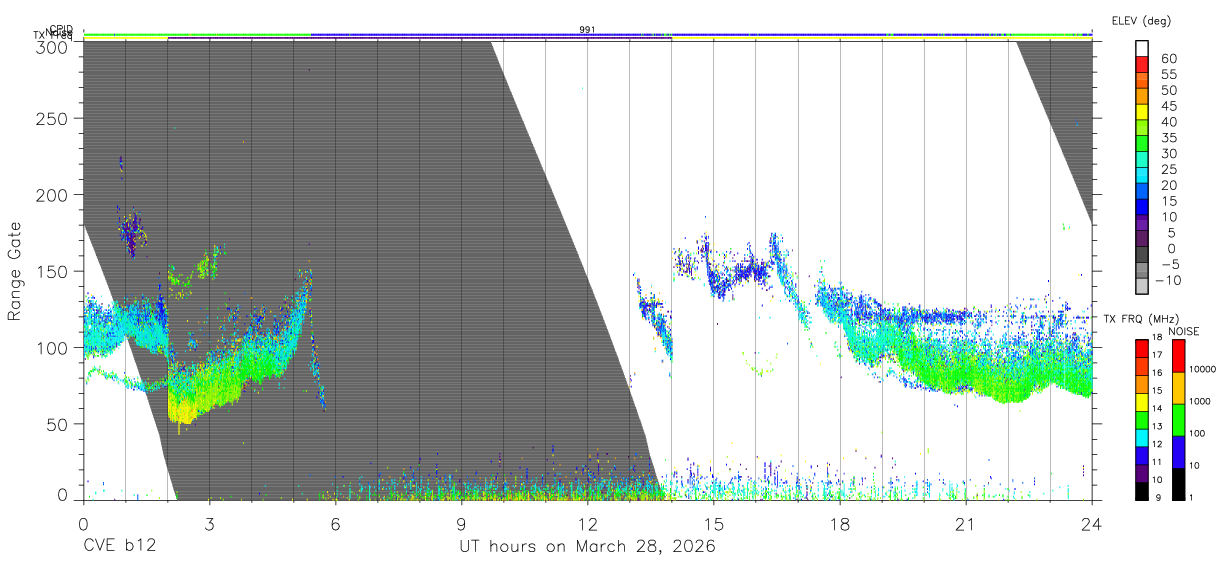Image resolution: width=1228 pixels, height=567 pixels.
Task: Select the 'ELEV (deg)' colorbar title
Action: point(1141,20)
